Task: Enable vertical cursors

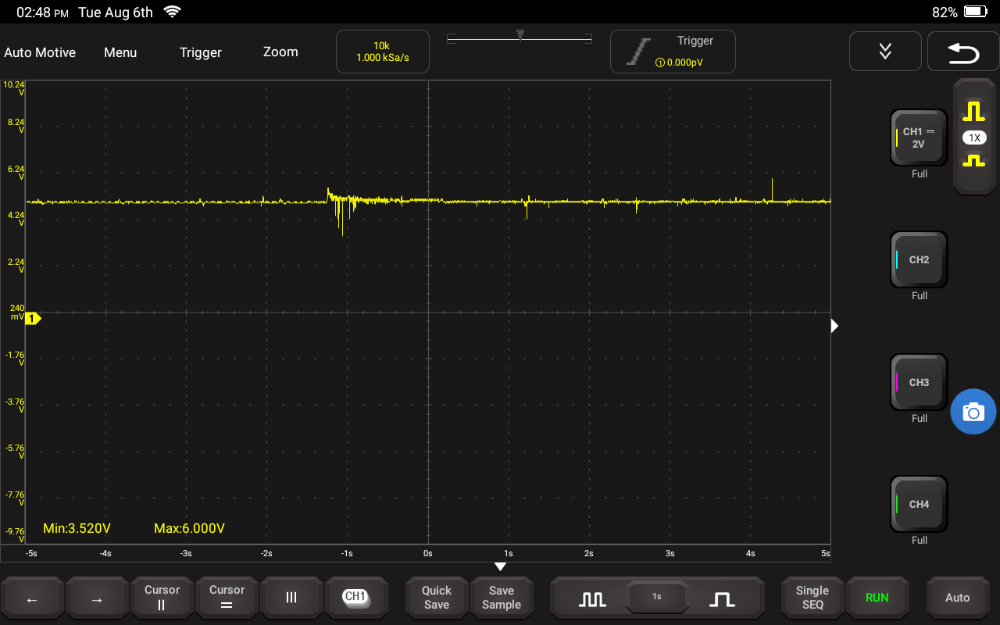Action: point(162,598)
